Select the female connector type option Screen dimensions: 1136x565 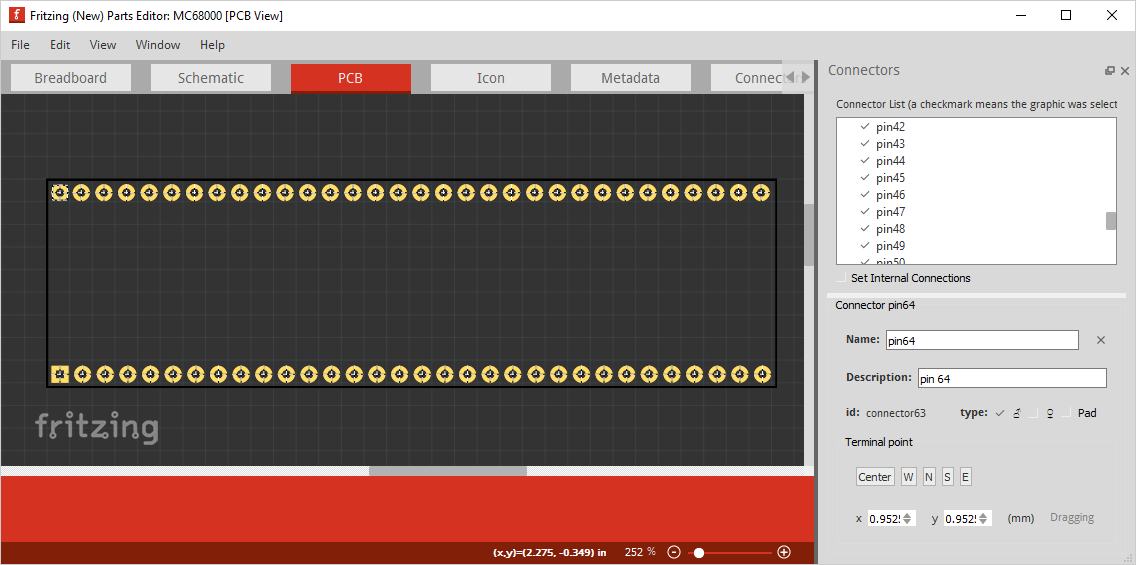click(1034, 413)
